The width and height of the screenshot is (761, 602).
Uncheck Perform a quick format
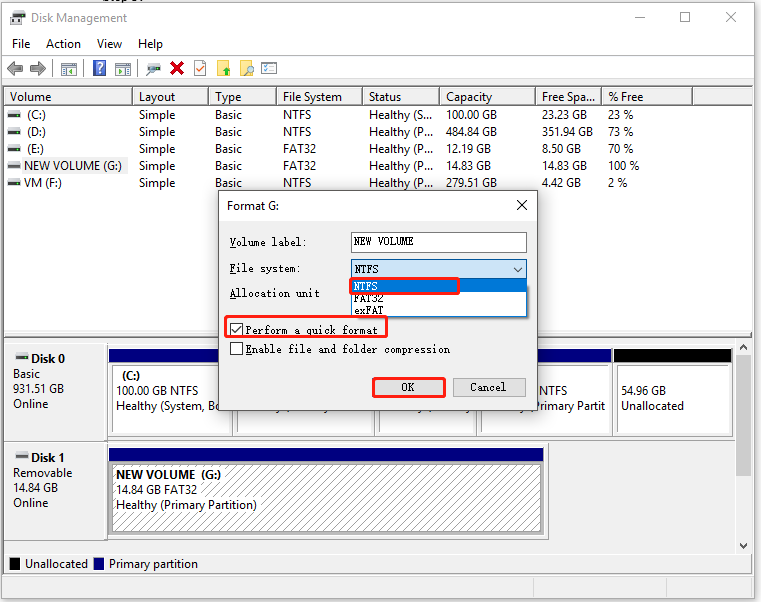237,330
